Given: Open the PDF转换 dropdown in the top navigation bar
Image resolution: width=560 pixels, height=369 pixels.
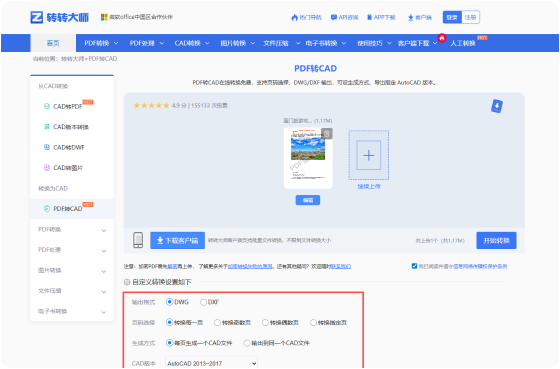Looking at the screenshot, I should click(101, 43).
